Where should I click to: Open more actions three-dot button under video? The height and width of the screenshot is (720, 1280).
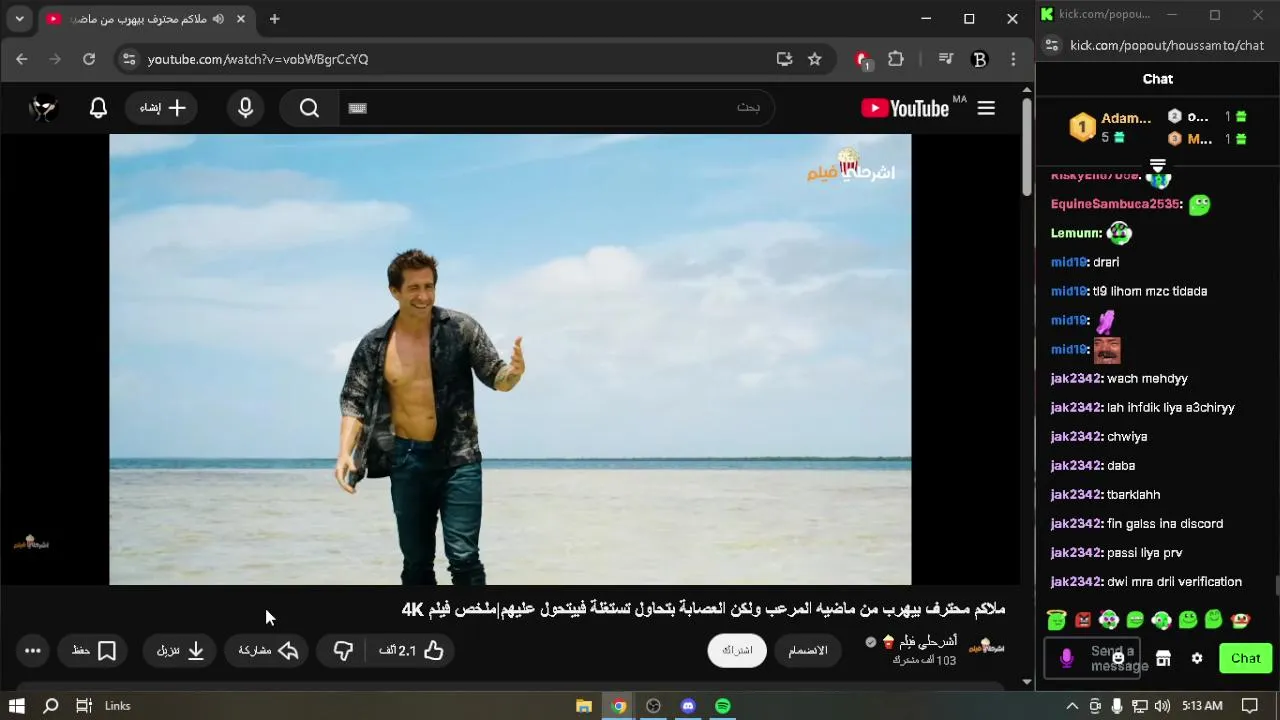coord(33,651)
